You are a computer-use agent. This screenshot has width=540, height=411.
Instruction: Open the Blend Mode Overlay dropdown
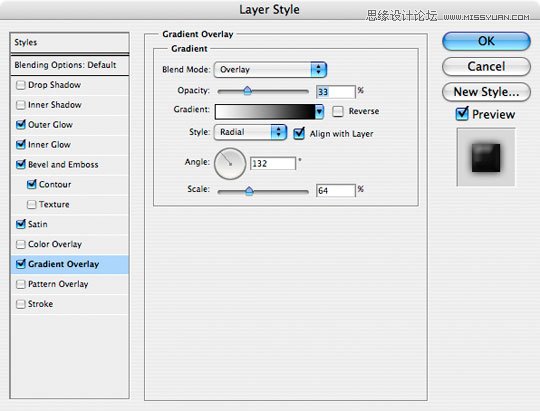pos(270,70)
